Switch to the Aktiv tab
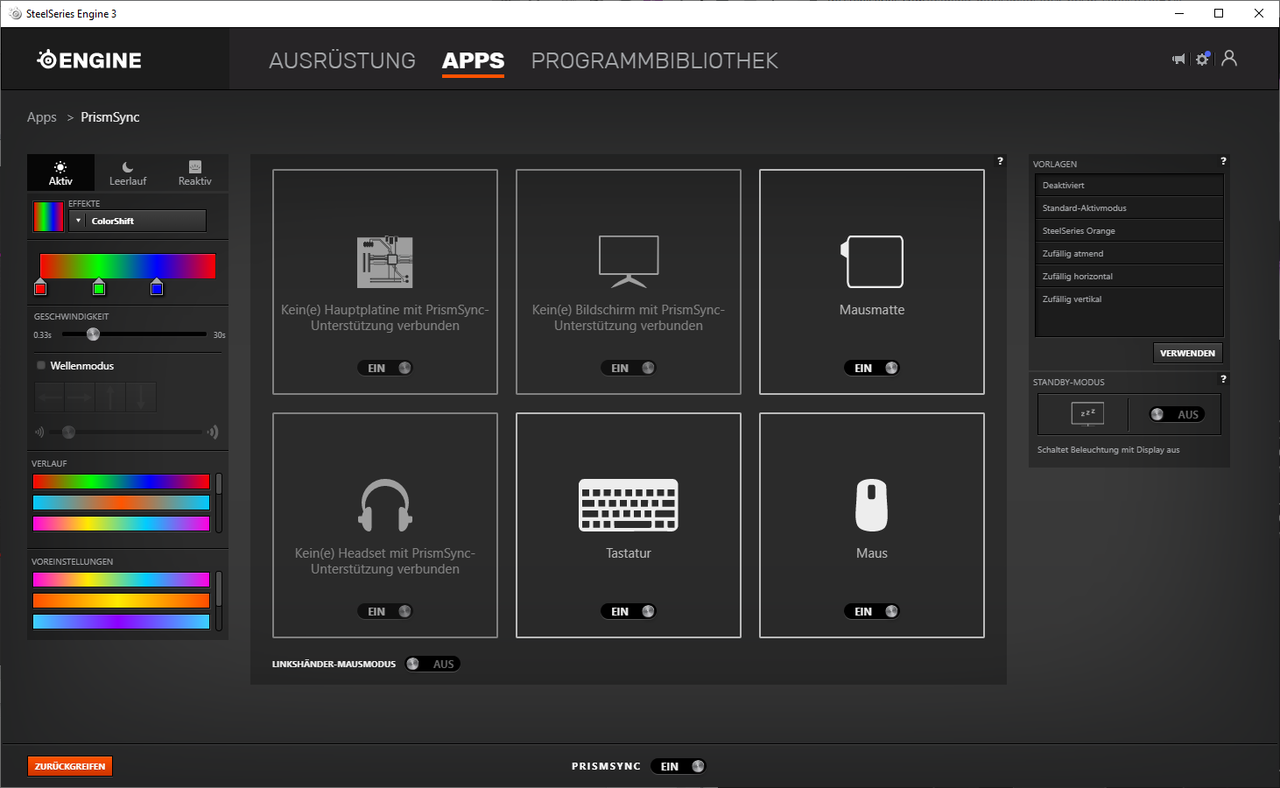Image resolution: width=1280 pixels, height=788 pixels. (61, 173)
